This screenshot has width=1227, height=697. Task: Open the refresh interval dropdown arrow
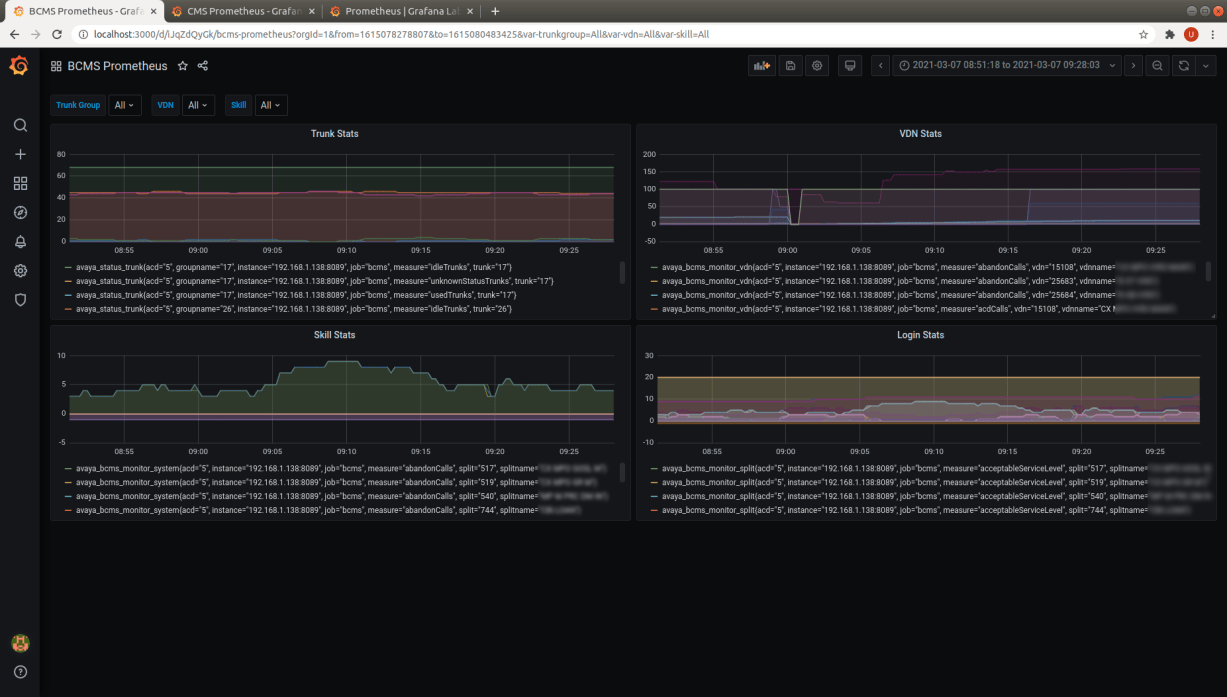[1206, 66]
